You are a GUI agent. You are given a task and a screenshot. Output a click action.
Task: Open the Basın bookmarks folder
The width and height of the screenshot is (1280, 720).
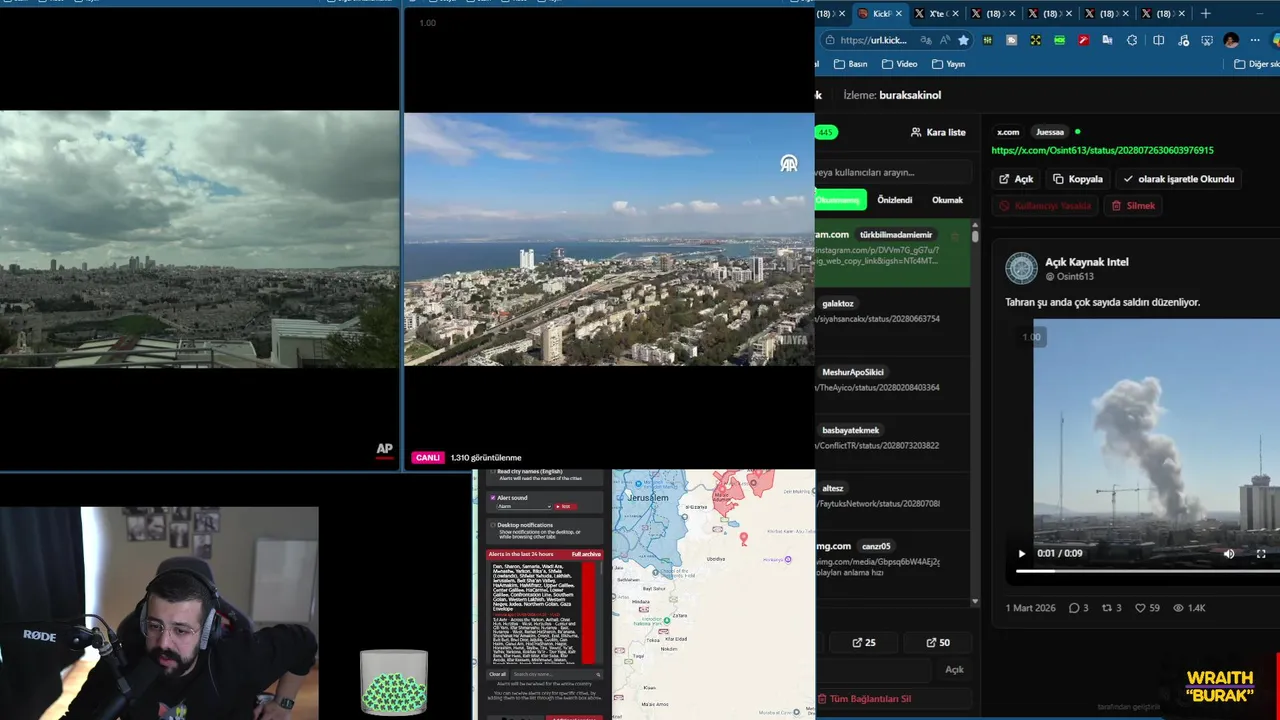point(850,64)
